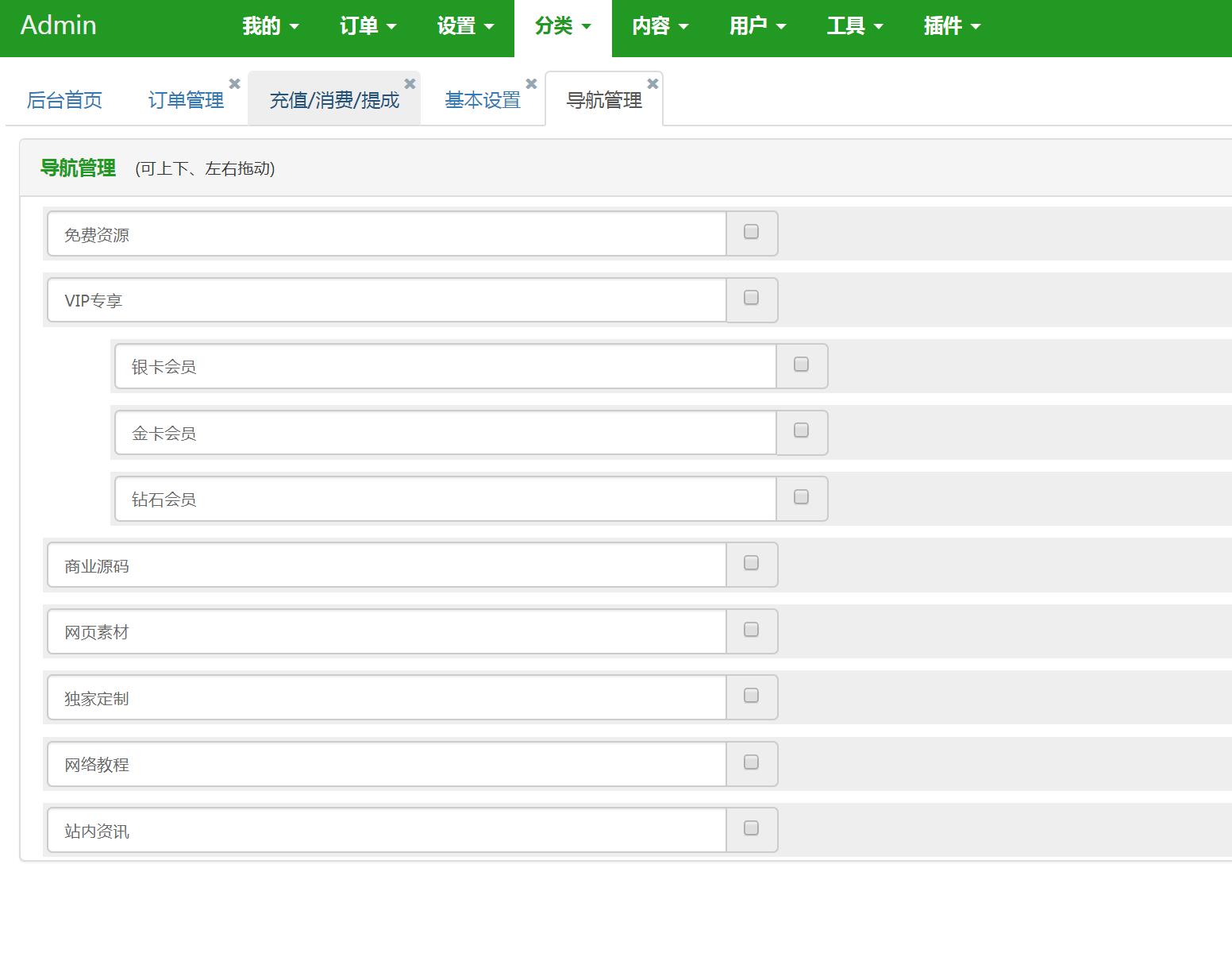Tick the checkbox for VIP专享
Viewport: 1232px width, 980px height.
tap(751, 298)
